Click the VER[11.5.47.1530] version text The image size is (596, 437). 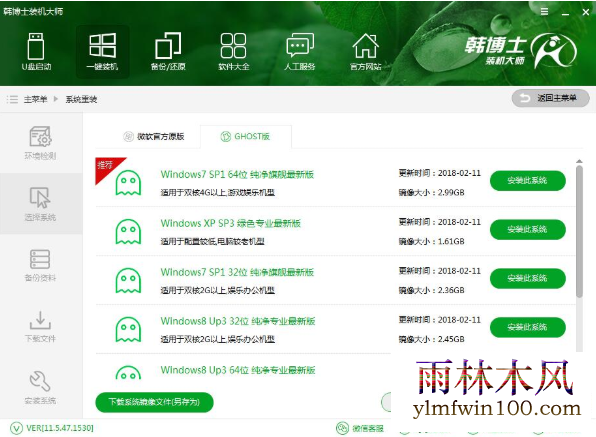60,428
